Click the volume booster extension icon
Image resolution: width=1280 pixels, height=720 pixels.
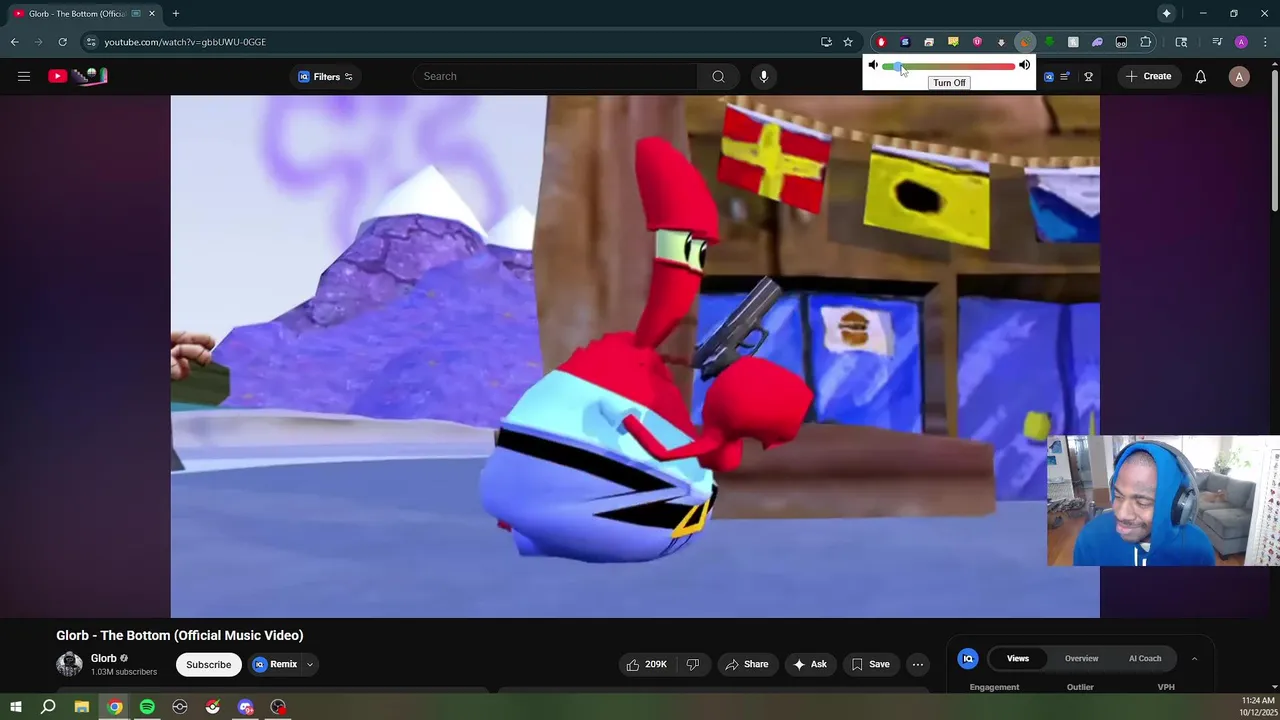click(x=1024, y=42)
